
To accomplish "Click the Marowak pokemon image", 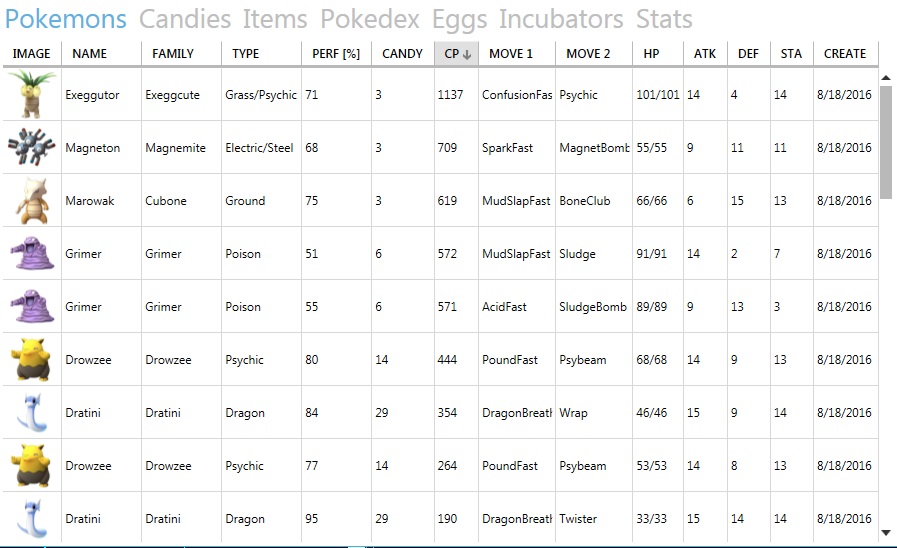I will [x=32, y=200].
